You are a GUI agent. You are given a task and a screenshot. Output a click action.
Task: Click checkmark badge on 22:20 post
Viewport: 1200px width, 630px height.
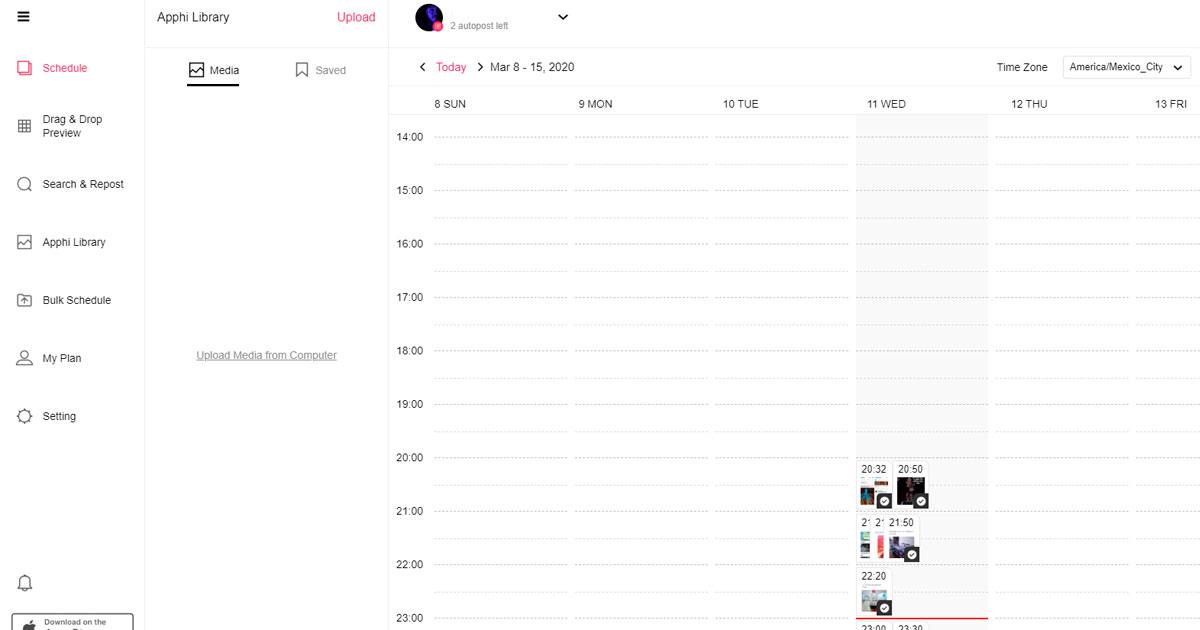(x=884, y=607)
